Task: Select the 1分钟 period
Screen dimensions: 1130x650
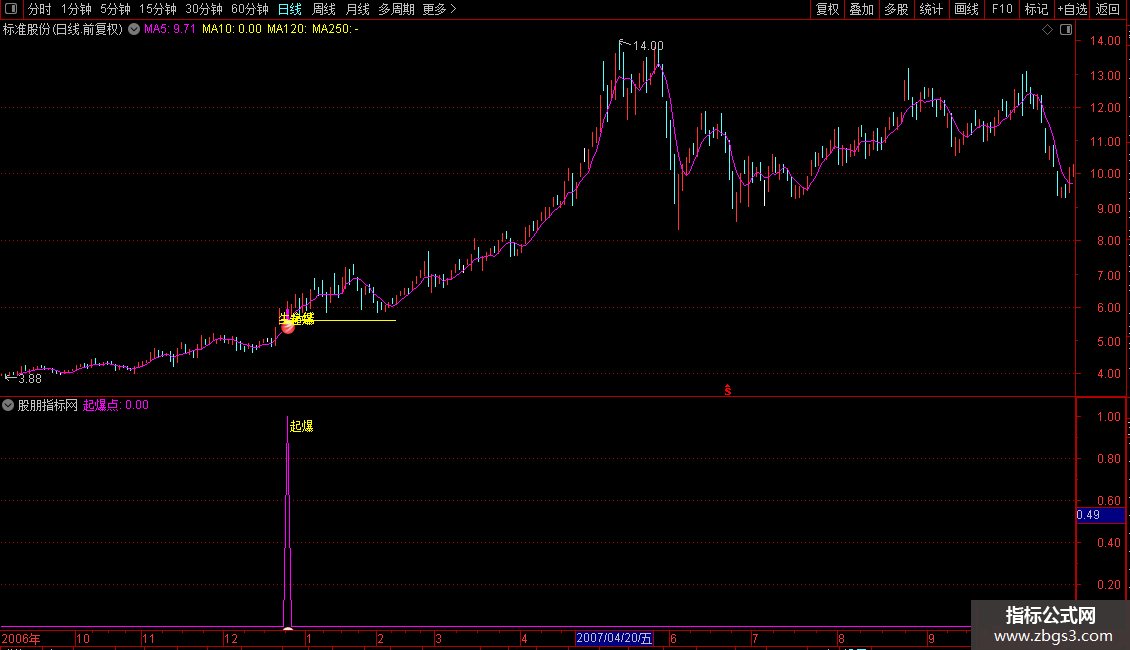Action: coord(76,9)
